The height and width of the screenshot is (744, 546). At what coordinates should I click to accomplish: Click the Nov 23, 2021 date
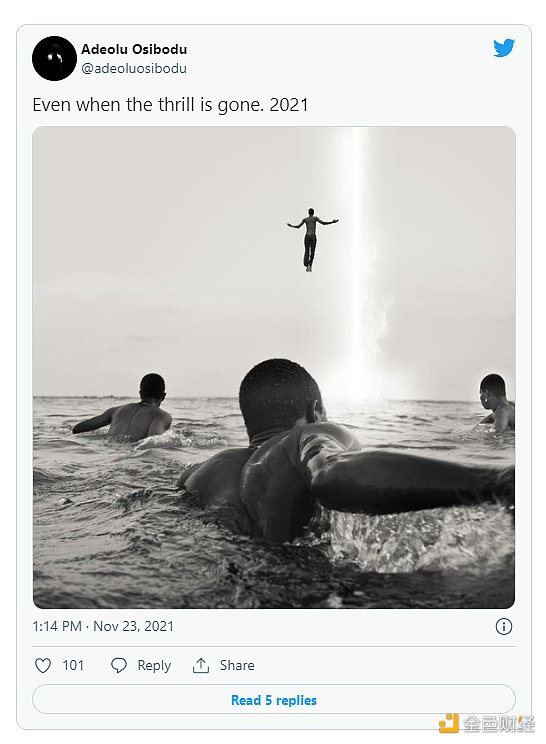[x=133, y=626]
